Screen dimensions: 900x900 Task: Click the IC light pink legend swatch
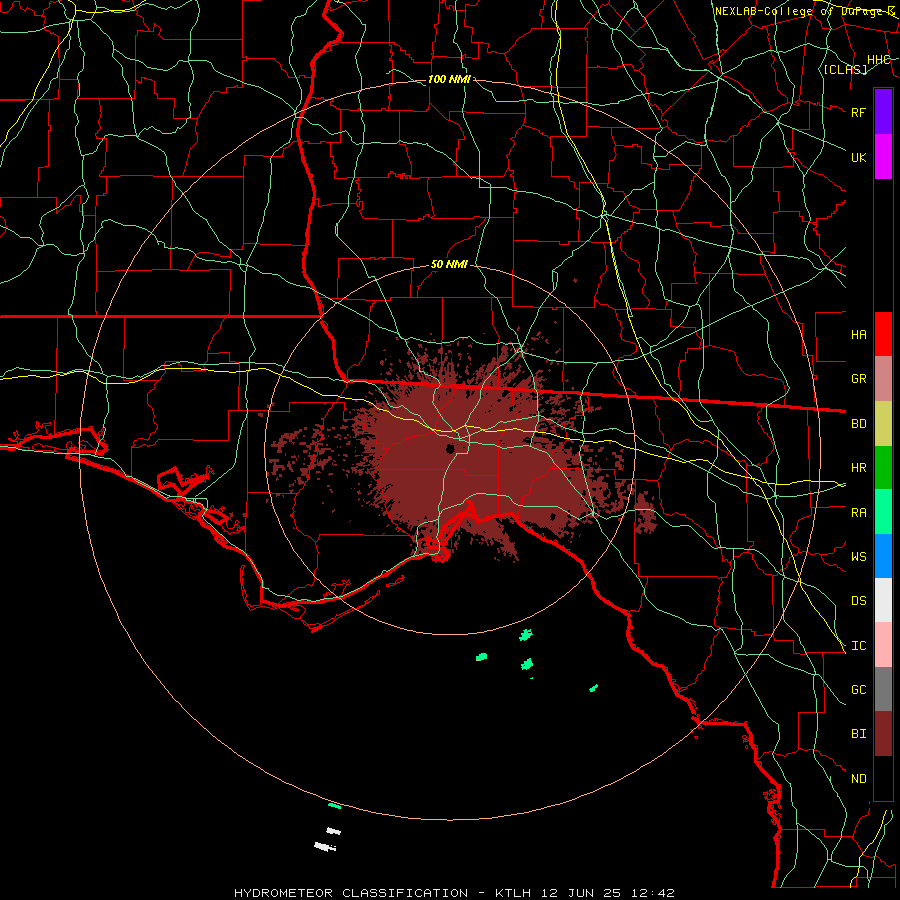pos(883,645)
